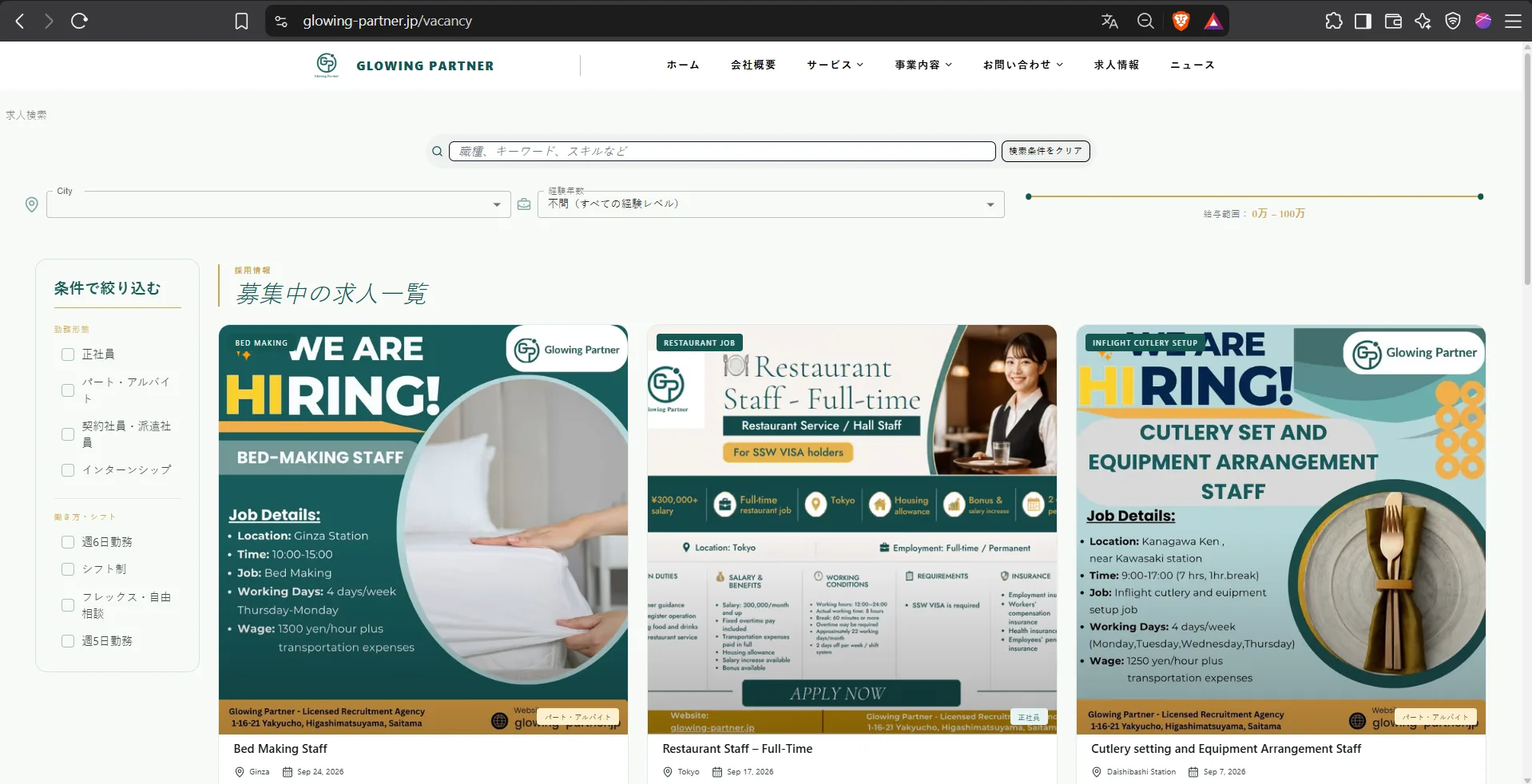The width and height of the screenshot is (1532, 784).
Task: Click the VPN shield icon
Action: (1453, 22)
